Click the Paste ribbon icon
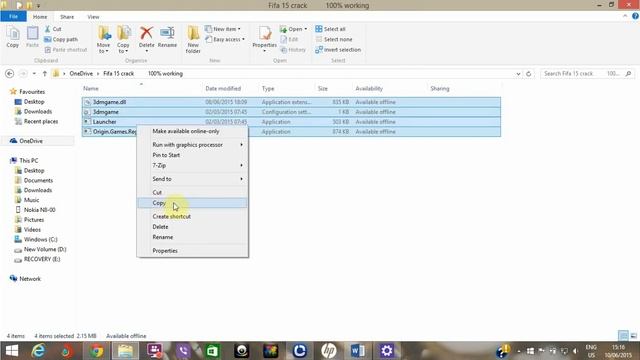 [32, 37]
